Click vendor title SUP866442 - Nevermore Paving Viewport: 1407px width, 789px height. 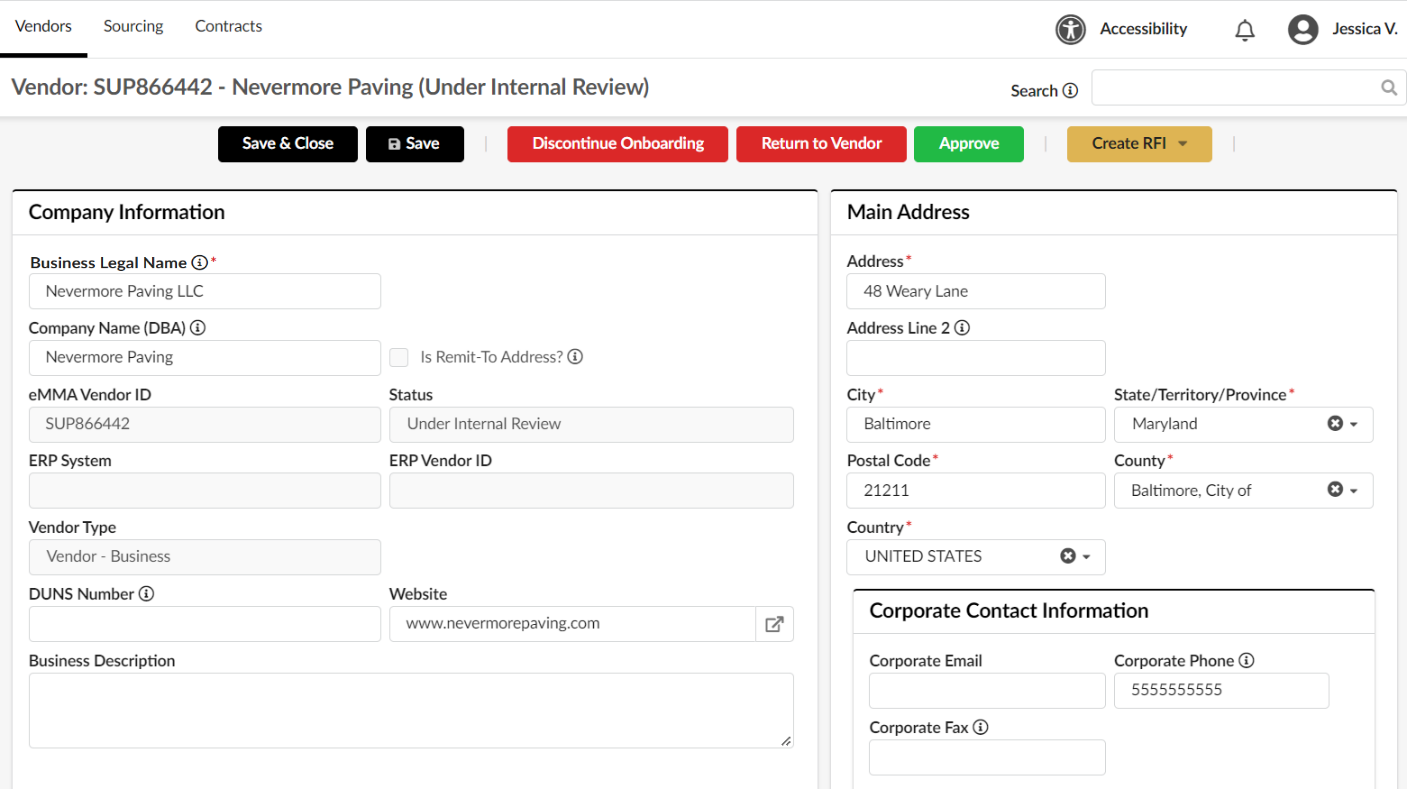coord(330,87)
